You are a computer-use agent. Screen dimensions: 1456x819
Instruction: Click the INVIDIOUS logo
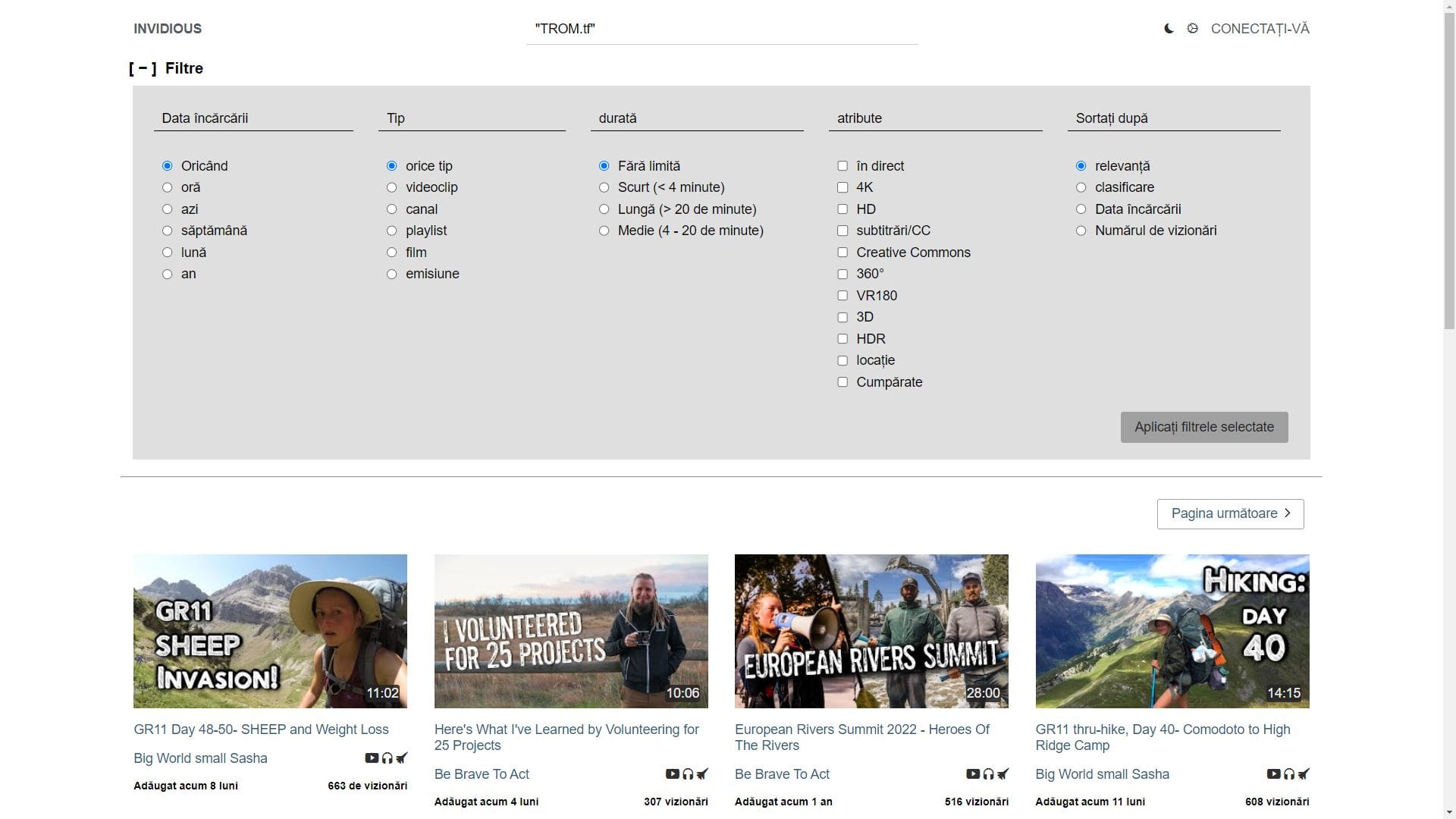[168, 29]
